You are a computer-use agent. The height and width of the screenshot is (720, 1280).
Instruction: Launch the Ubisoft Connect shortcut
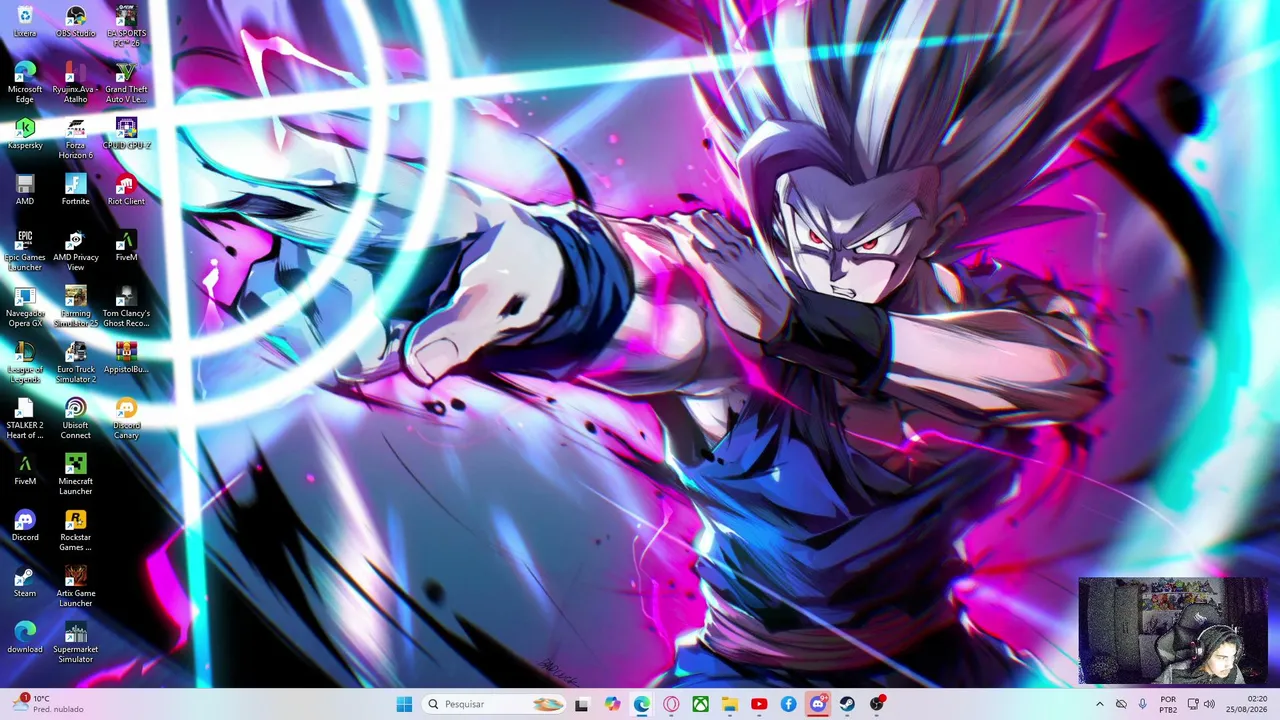click(x=75, y=419)
